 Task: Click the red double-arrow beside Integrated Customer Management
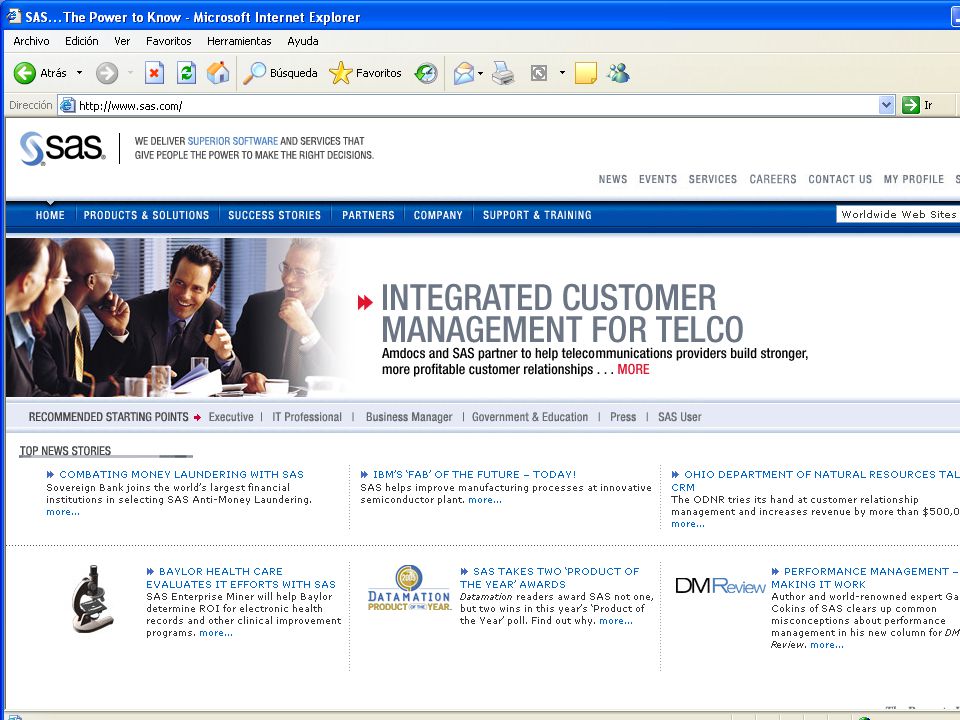365,302
